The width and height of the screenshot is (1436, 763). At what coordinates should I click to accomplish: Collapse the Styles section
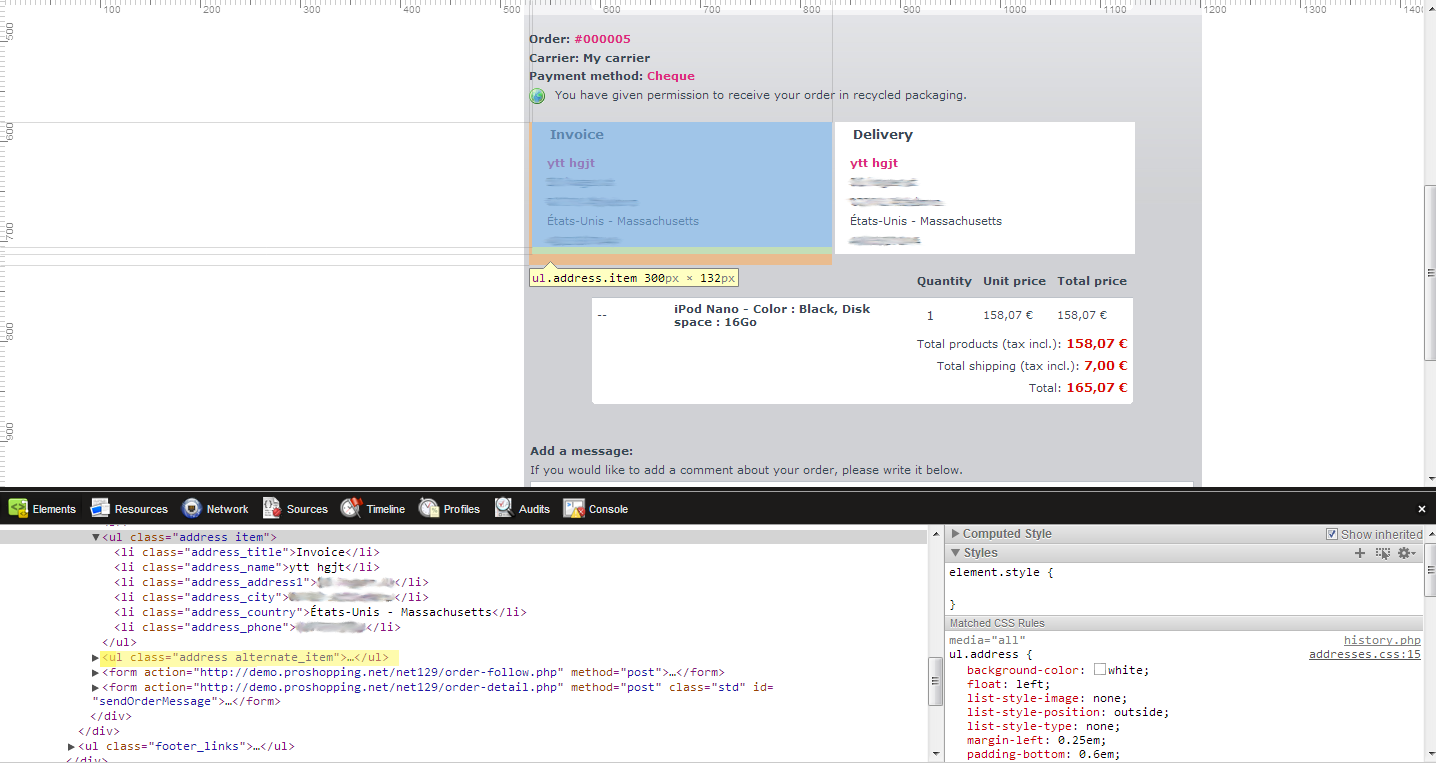tap(956, 553)
